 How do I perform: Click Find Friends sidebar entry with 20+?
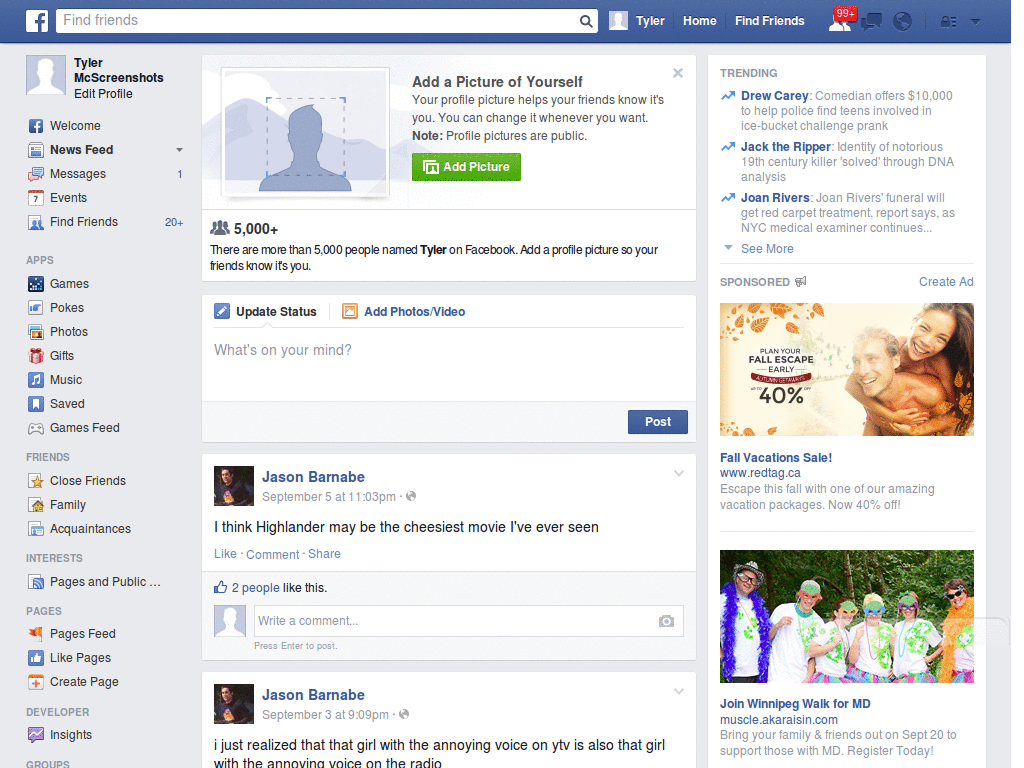pyautogui.click(x=105, y=222)
